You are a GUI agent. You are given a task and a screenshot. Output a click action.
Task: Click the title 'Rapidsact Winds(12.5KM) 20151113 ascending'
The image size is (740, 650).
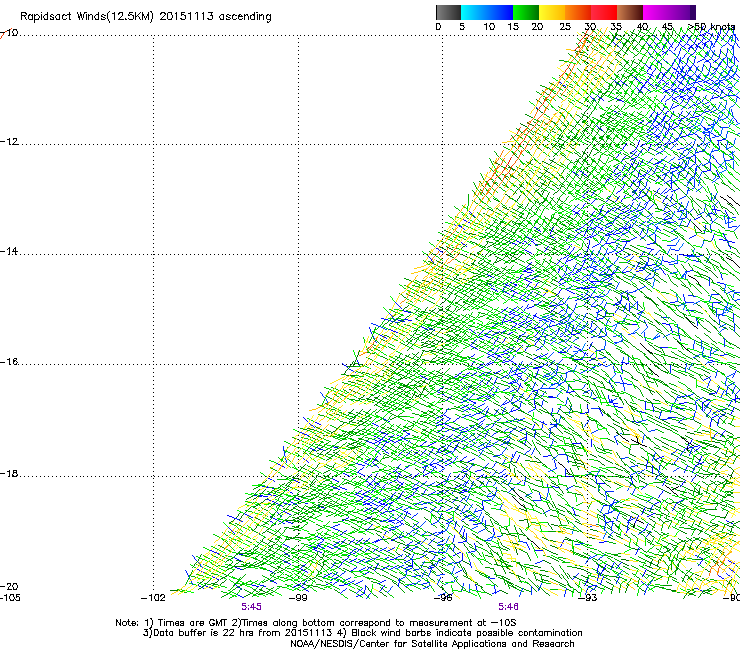click(x=146, y=17)
